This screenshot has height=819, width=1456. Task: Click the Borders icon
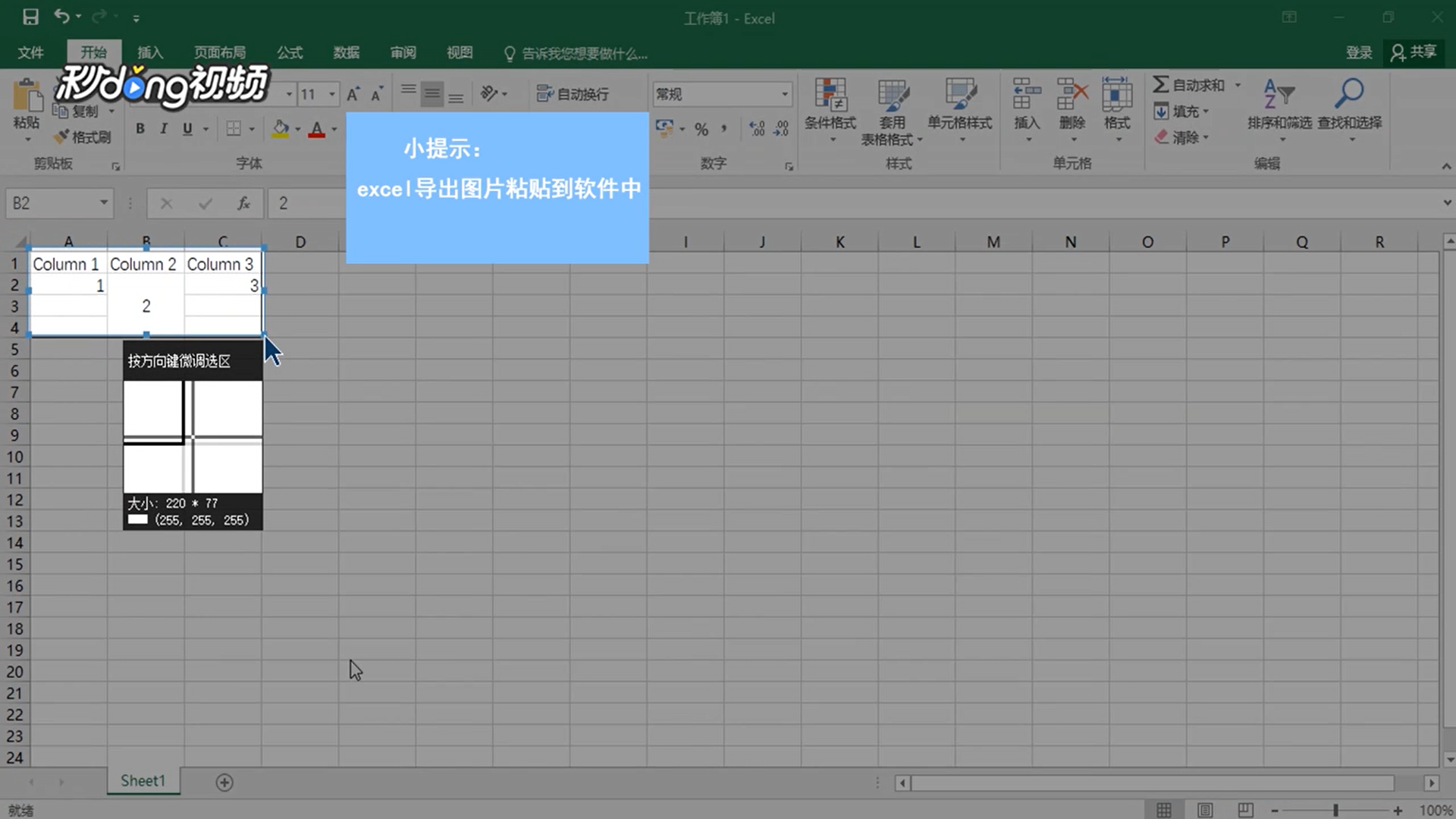[234, 129]
